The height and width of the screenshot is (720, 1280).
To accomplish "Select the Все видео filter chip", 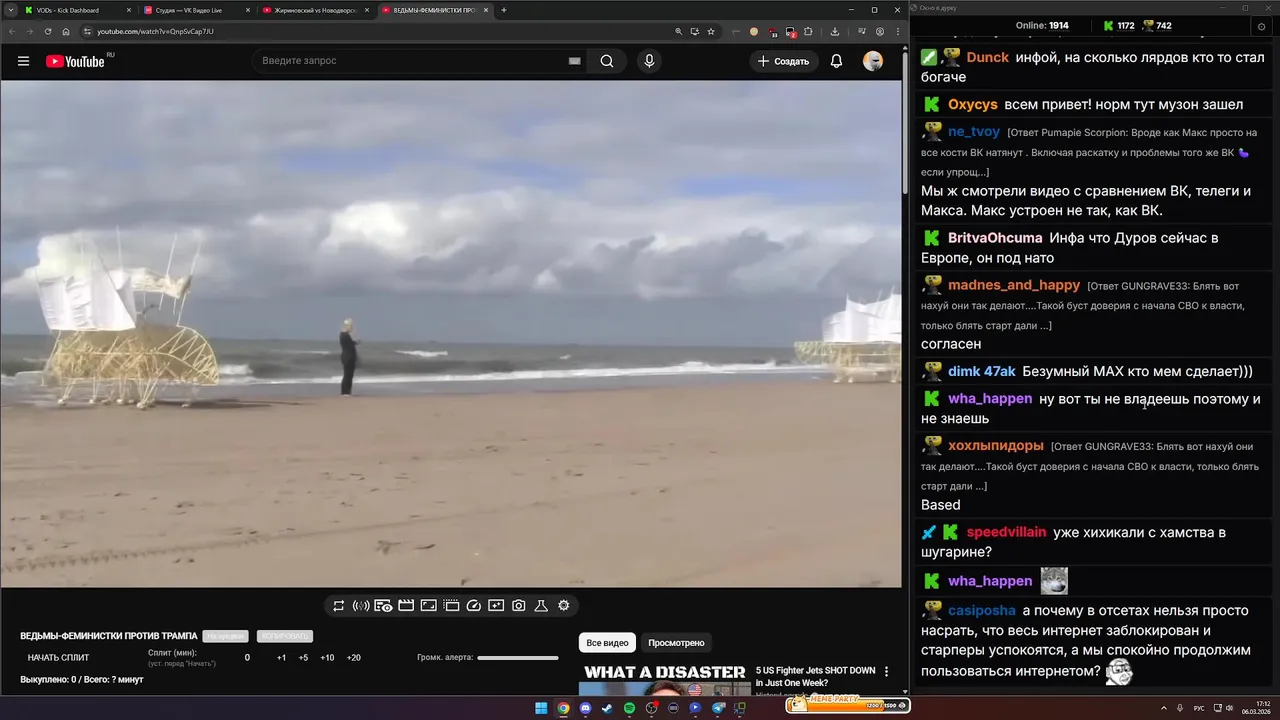I will [607, 643].
